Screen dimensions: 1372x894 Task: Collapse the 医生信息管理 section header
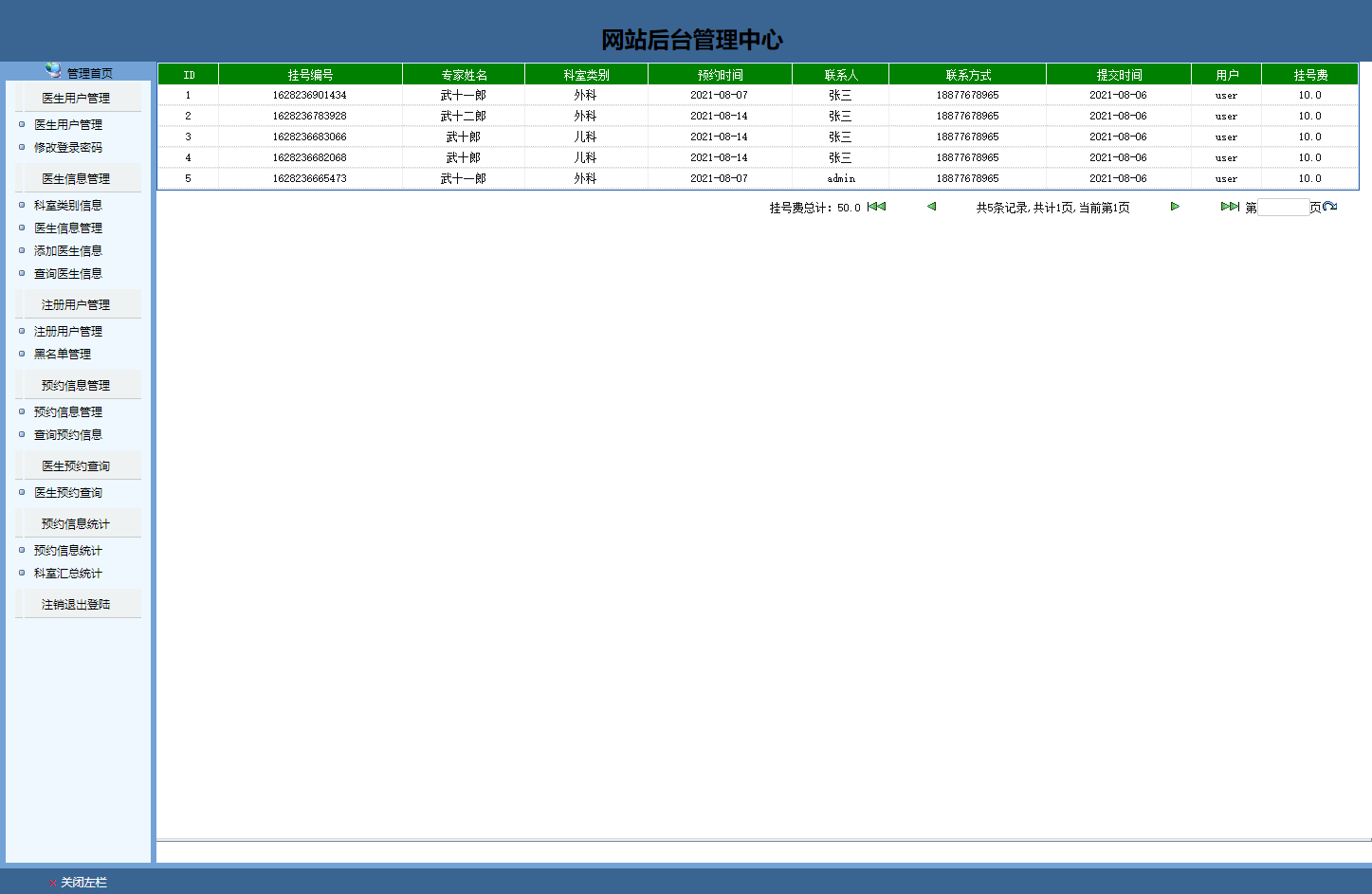78,178
